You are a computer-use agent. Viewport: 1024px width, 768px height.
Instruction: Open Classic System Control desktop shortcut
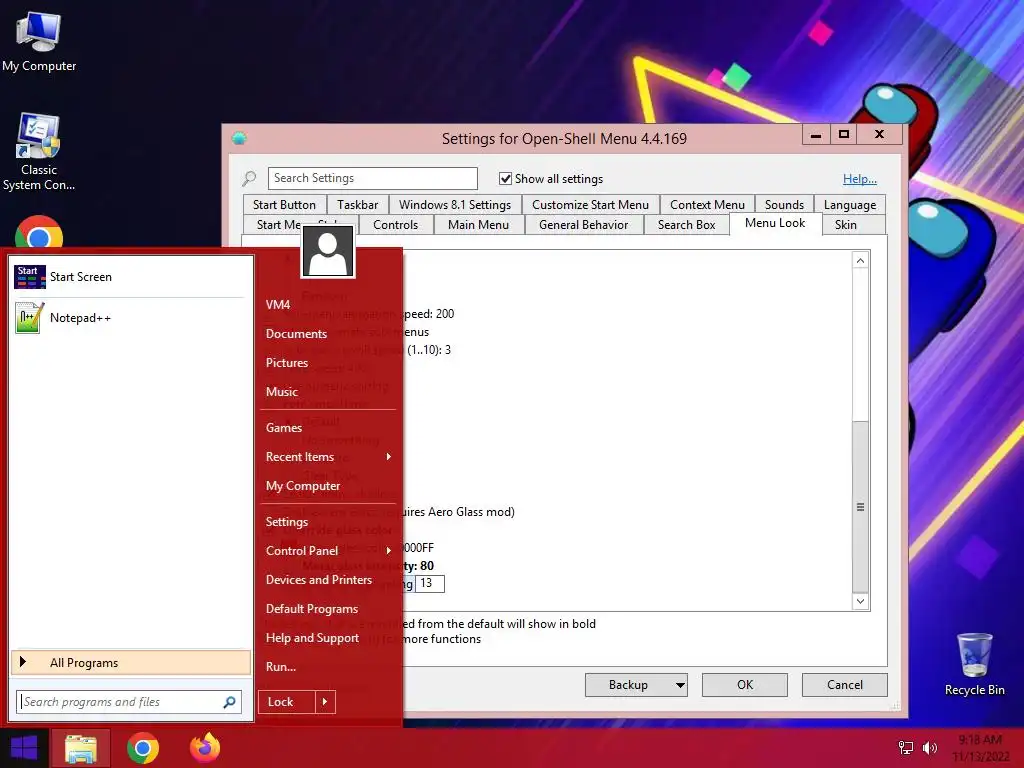click(39, 153)
